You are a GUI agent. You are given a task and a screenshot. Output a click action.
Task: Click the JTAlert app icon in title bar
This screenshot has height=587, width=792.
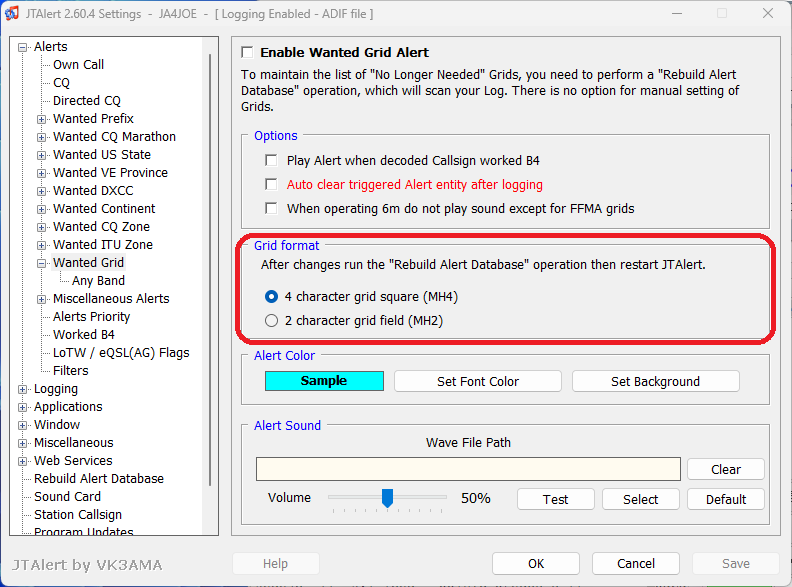point(12,13)
